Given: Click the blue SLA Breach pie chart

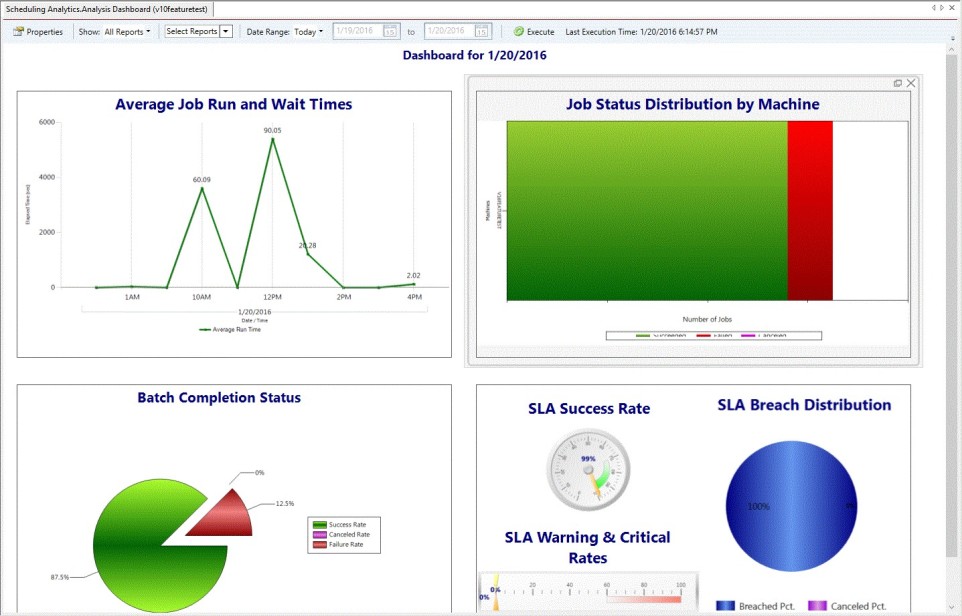Looking at the screenshot, I should tap(791, 506).
